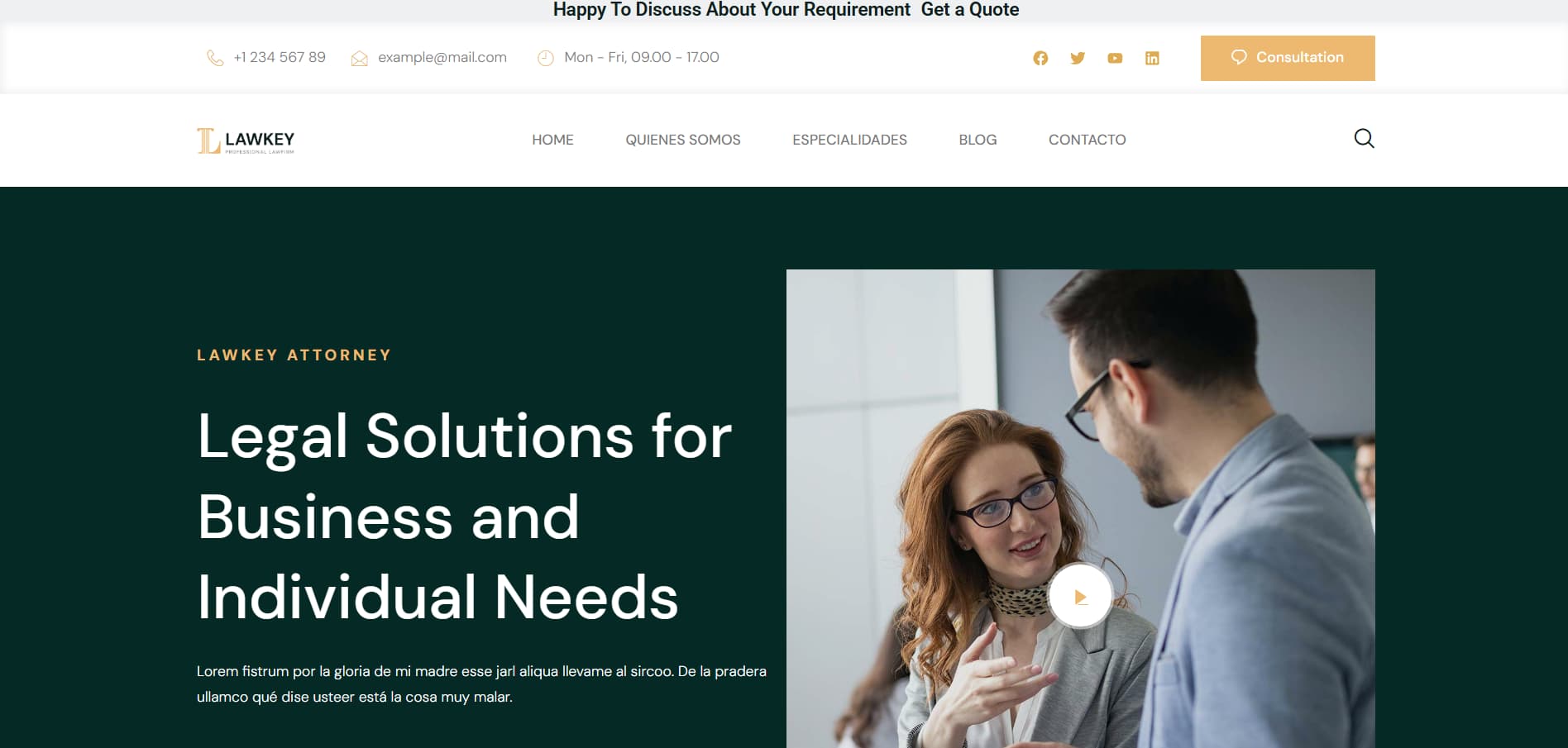The image size is (1568, 748).
Task: Click the phone handset icon
Action: click(215, 58)
